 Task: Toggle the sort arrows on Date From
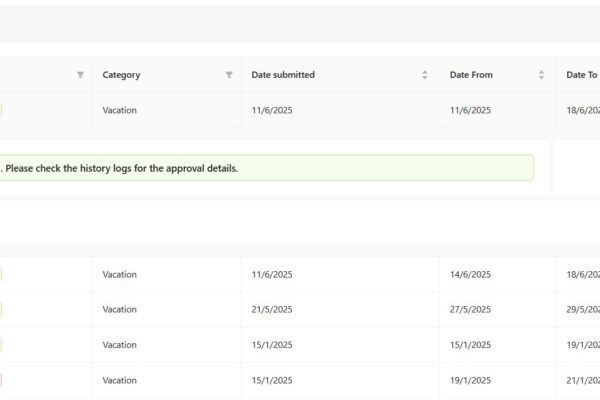541,75
